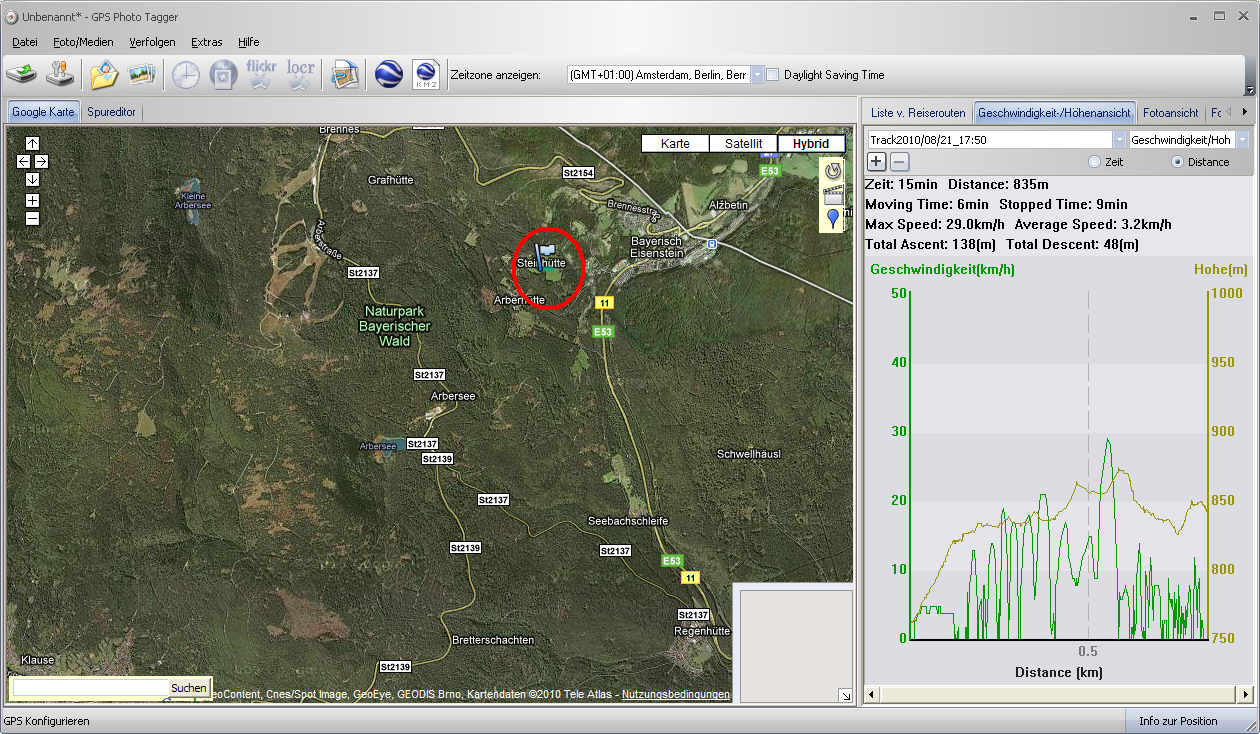Image resolution: width=1260 pixels, height=734 pixels.
Task: Click Info zur Position in status bar
Action: coord(1178,721)
